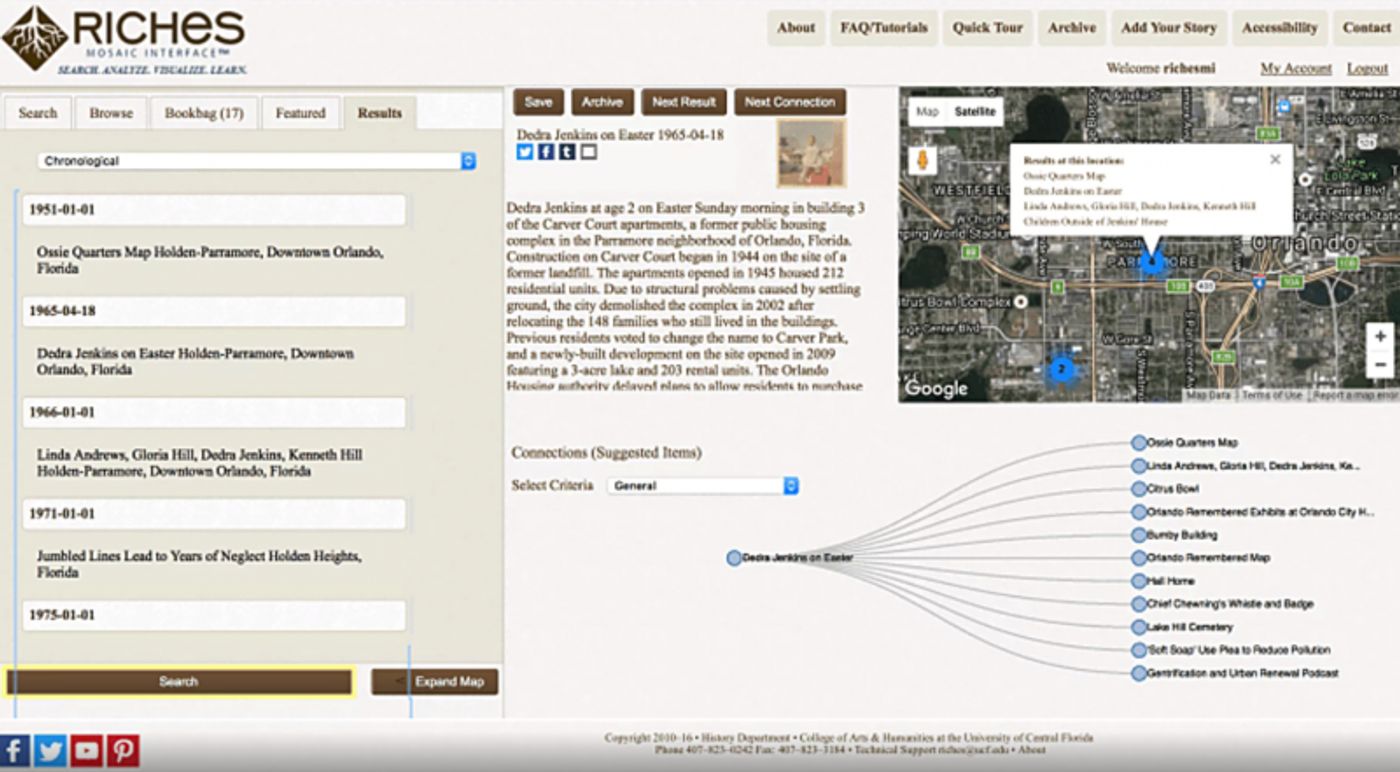This screenshot has height=772, width=1400.
Task: Zoom out on the map
Action: pos(1380,365)
